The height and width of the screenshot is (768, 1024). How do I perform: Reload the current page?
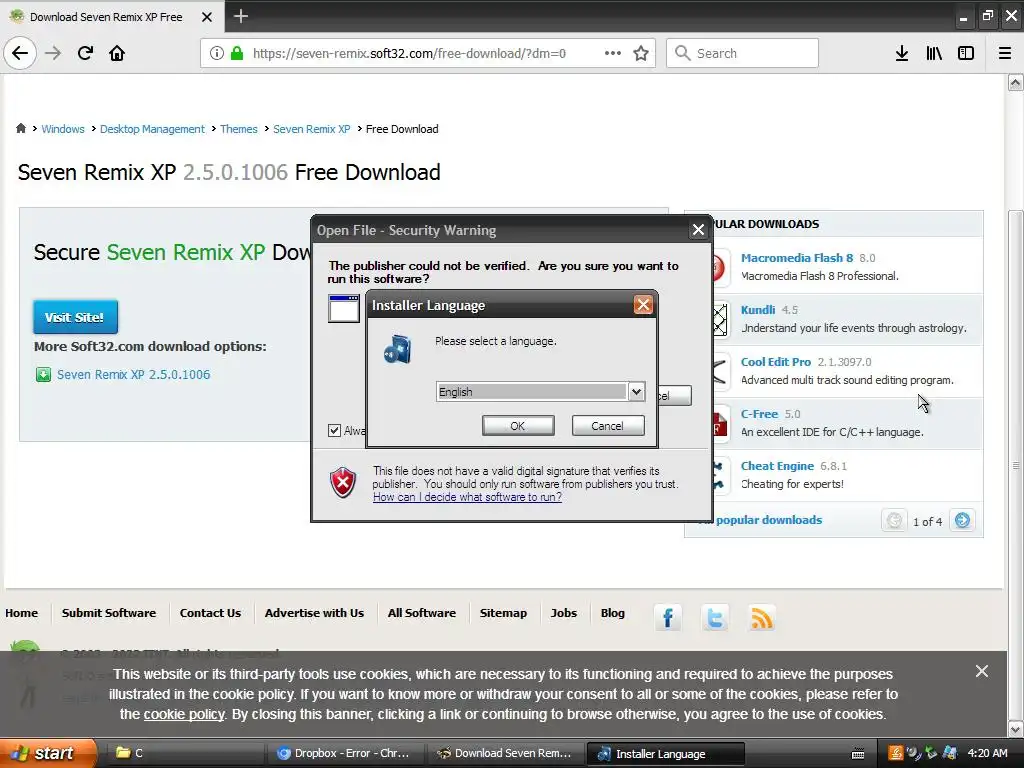click(85, 53)
